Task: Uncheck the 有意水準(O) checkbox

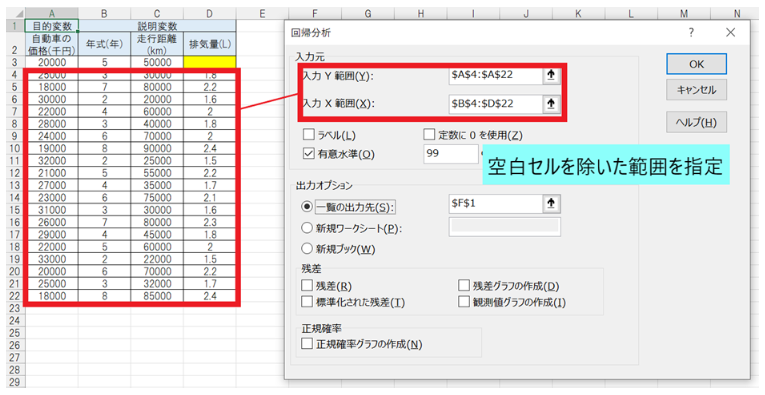Action: pos(308,154)
